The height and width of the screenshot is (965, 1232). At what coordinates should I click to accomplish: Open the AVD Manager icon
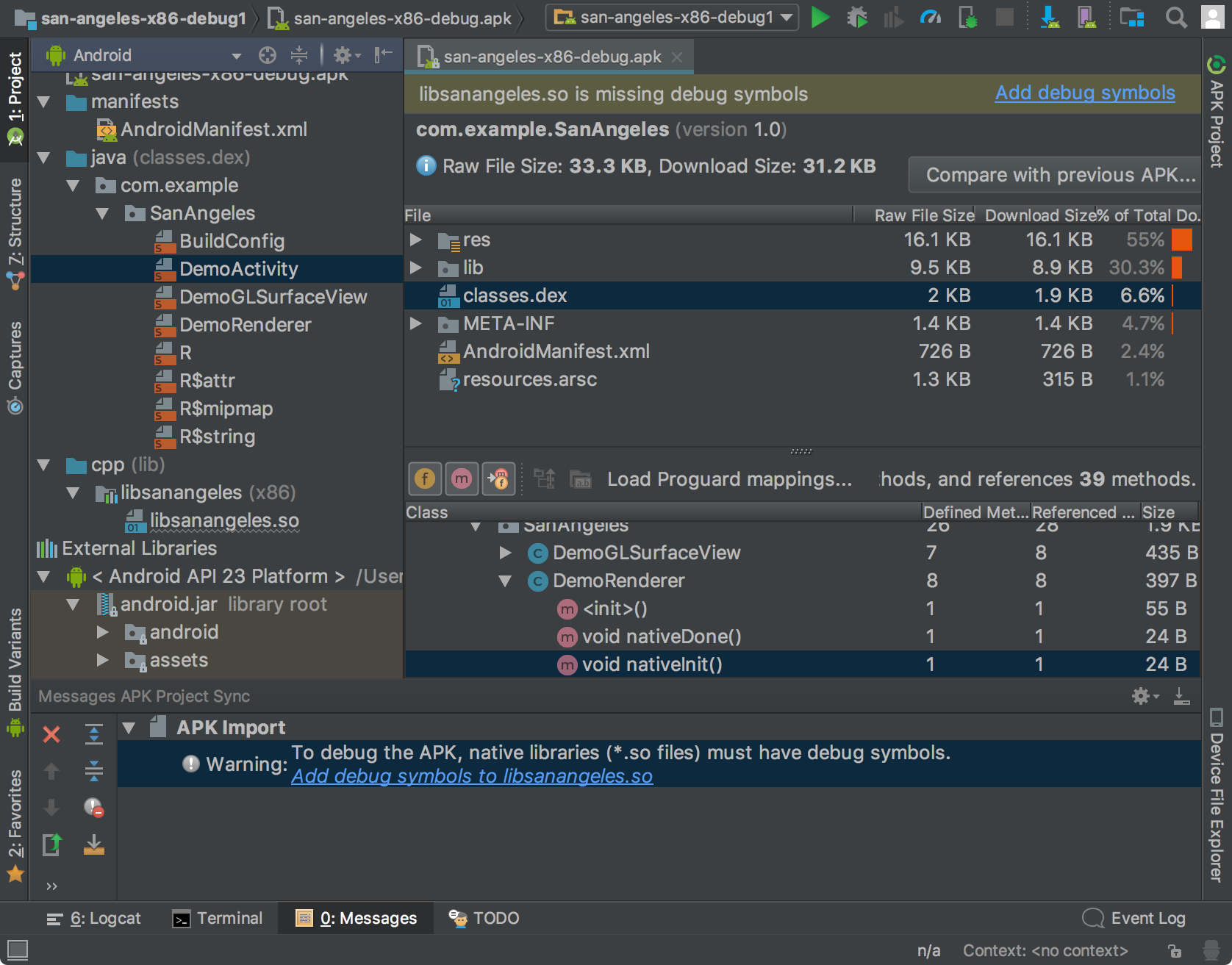point(1089,18)
